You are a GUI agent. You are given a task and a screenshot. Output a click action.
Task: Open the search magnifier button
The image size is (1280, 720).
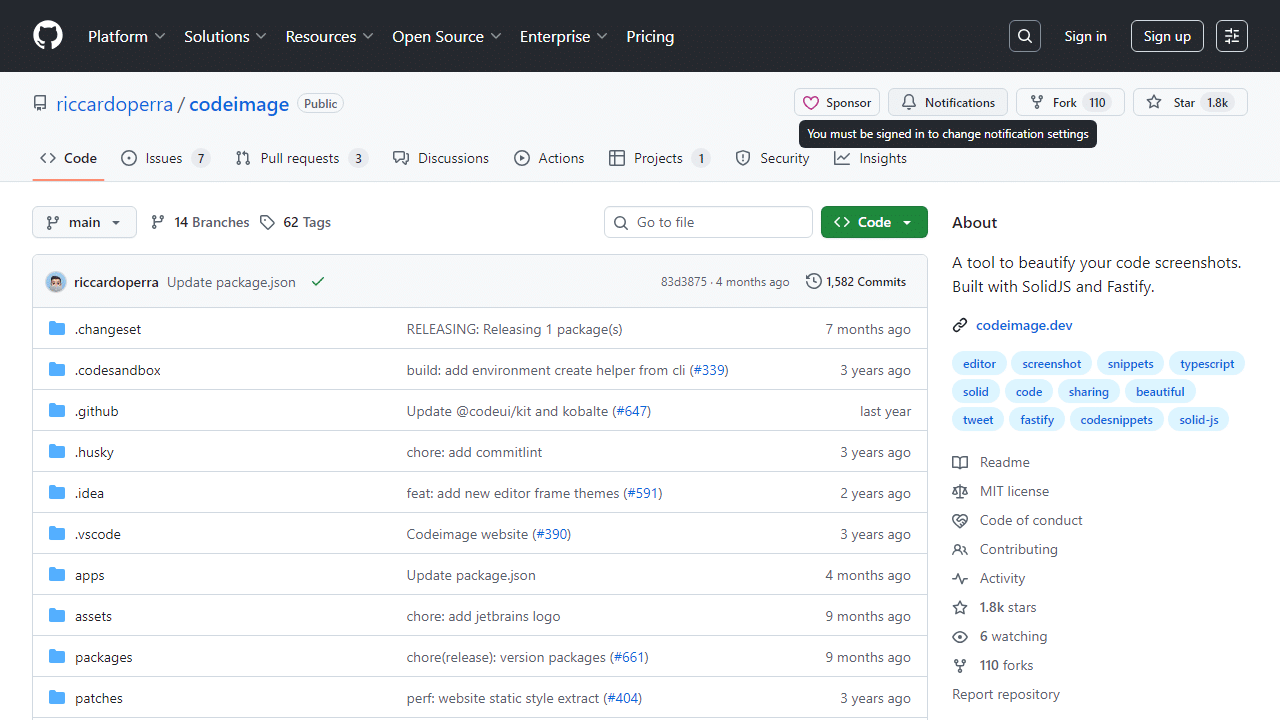(1025, 36)
